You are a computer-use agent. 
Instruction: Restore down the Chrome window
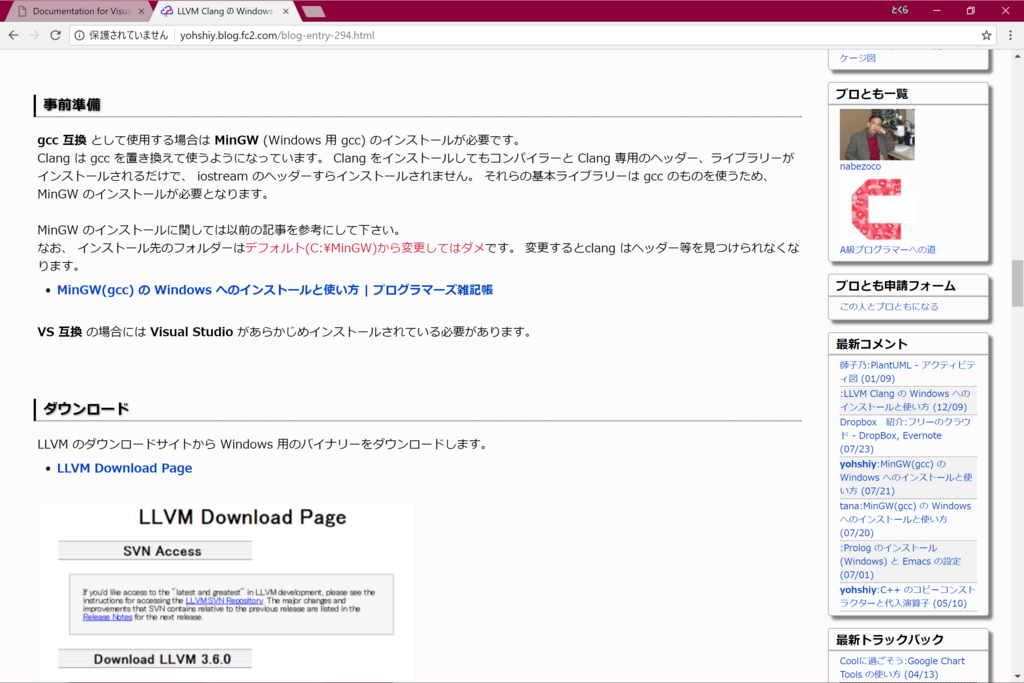click(970, 10)
